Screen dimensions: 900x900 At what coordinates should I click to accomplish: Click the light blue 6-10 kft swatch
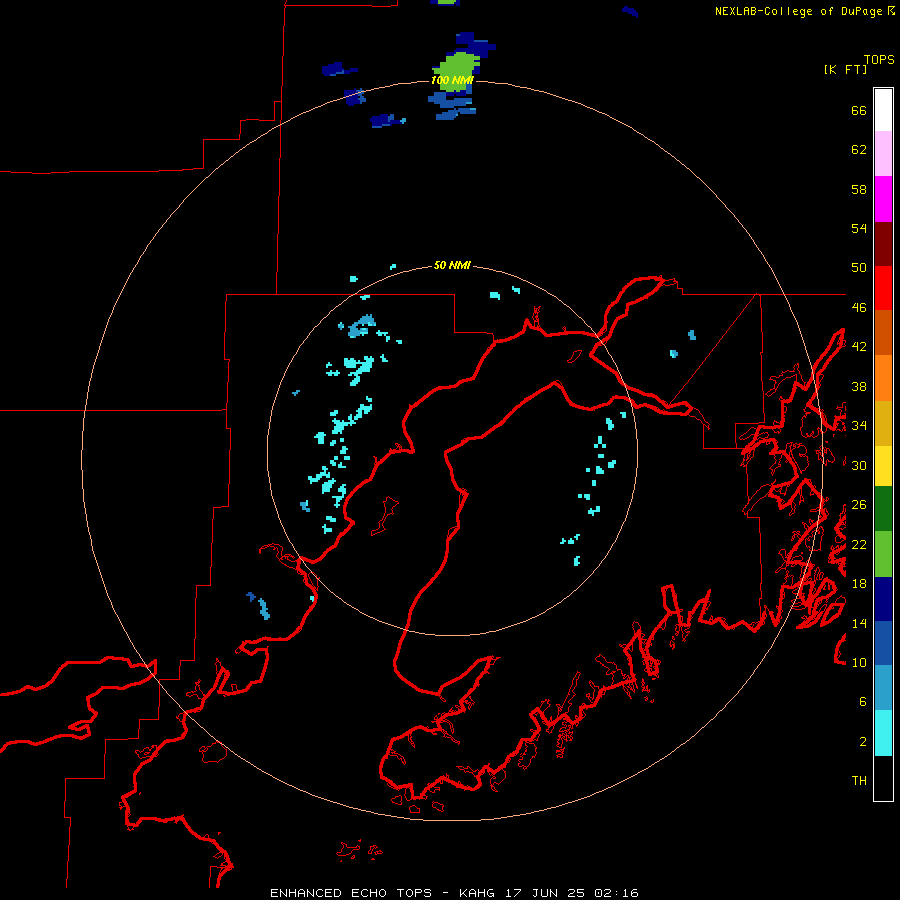coord(883,688)
